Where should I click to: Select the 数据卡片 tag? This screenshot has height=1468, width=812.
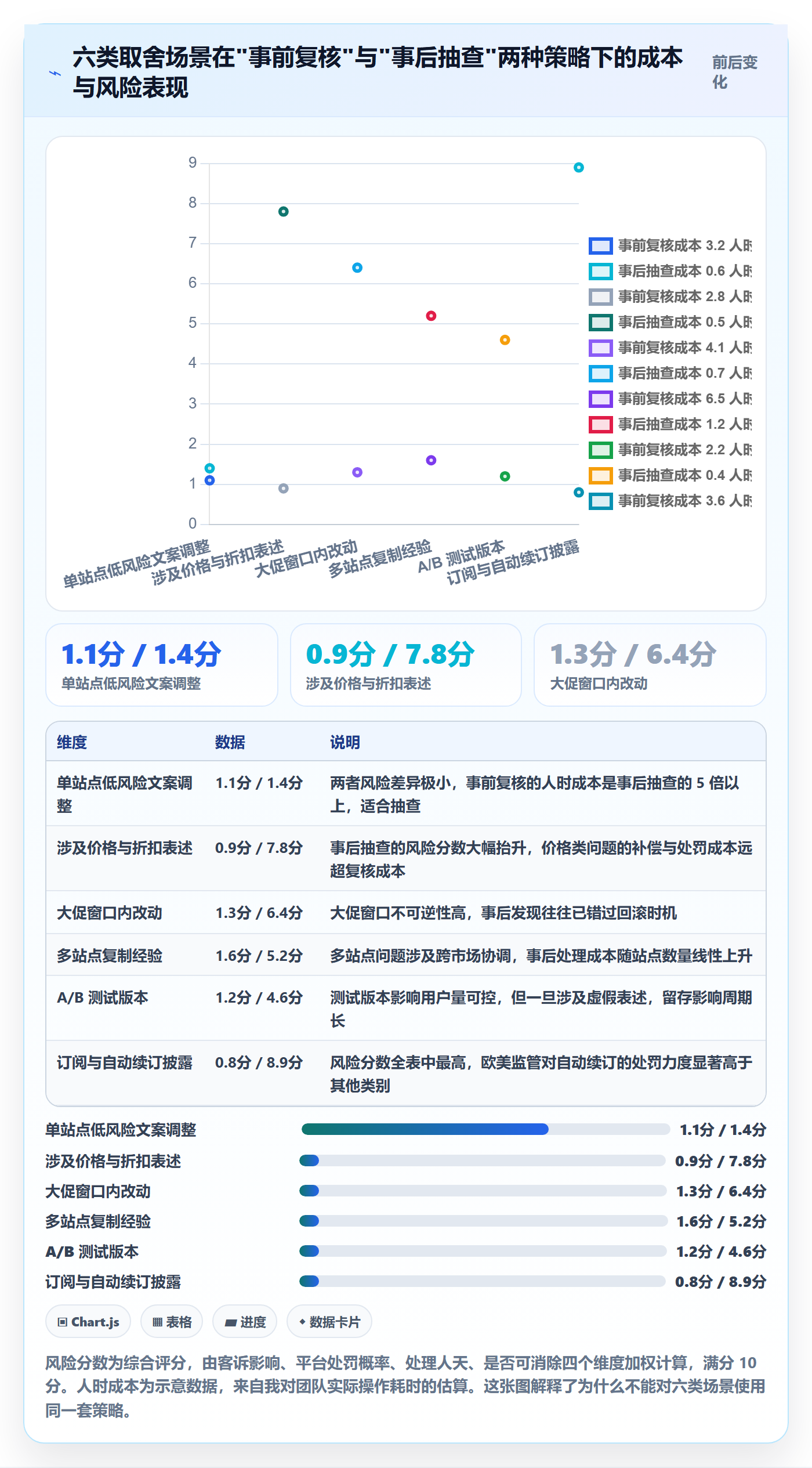click(x=329, y=1322)
